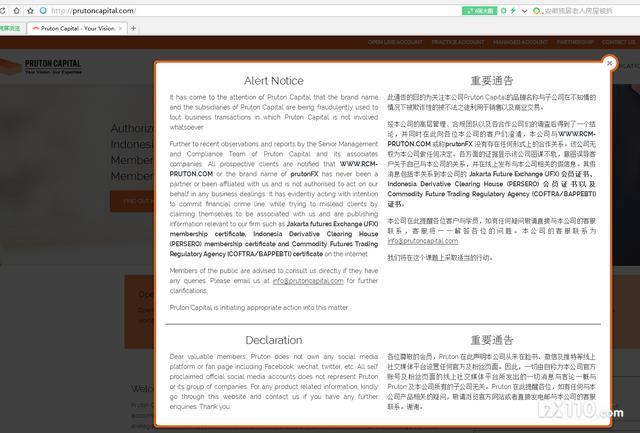Close the Pruton Capital browser tab
Viewport: 640px width, 433px height.
120,28
